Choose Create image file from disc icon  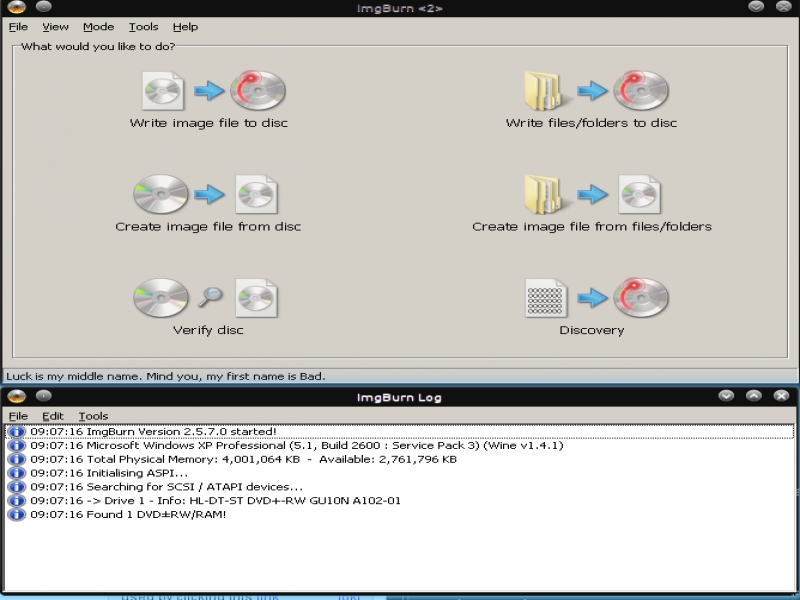coord(208,194)
